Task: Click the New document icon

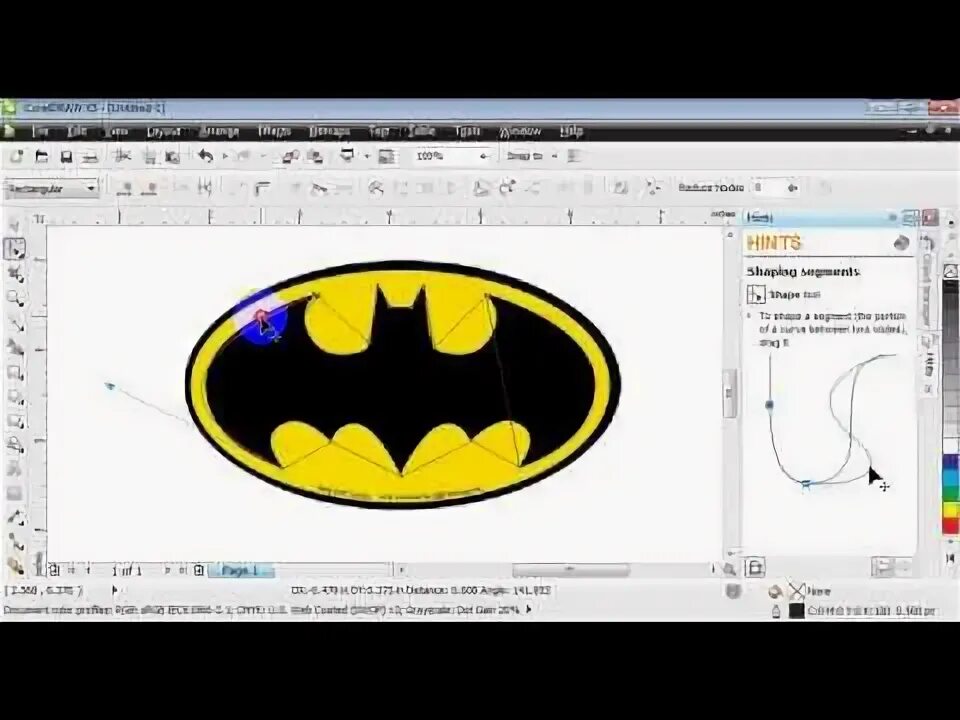Action: point(17,157)
